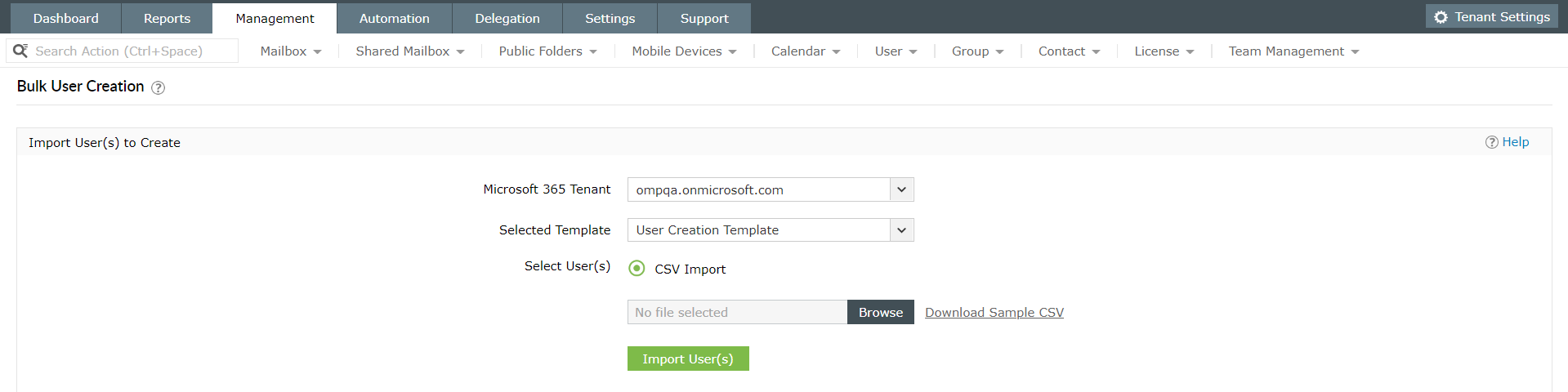The width and height of the screenshot is (1568, 392).
Task: Click help icon beside Bulk User Creation
Action: pos(159,88)
